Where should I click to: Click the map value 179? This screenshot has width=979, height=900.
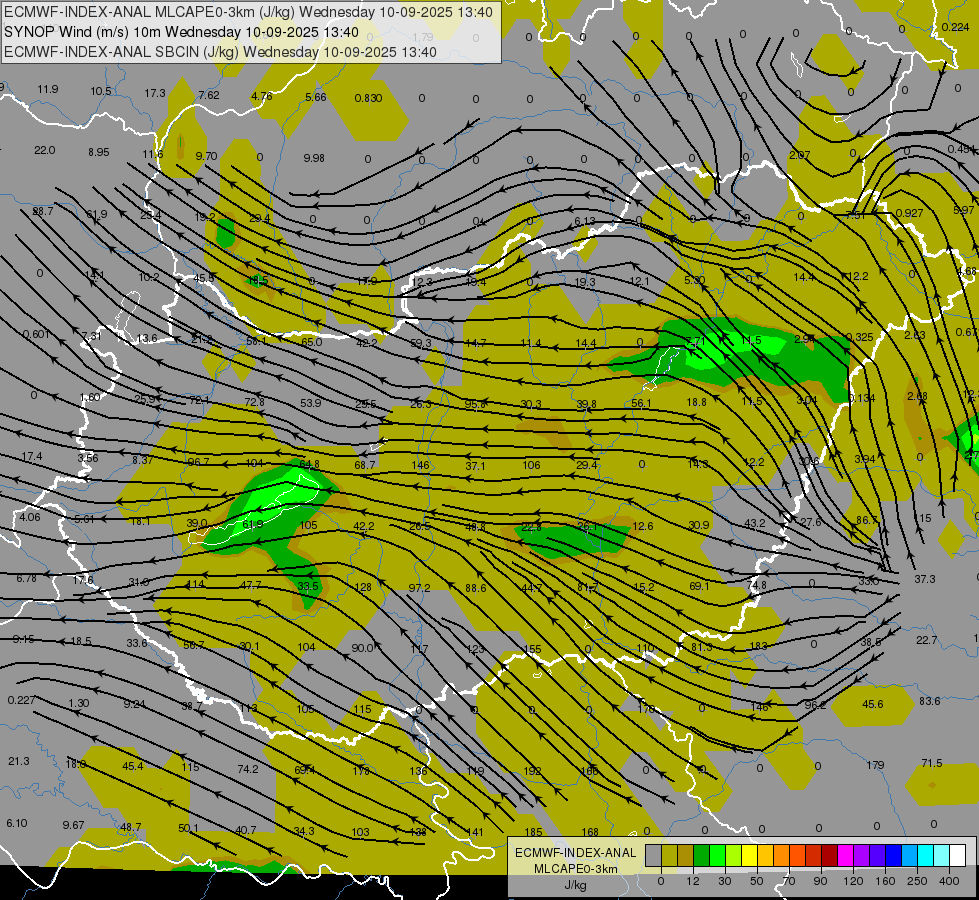[875, 765]
